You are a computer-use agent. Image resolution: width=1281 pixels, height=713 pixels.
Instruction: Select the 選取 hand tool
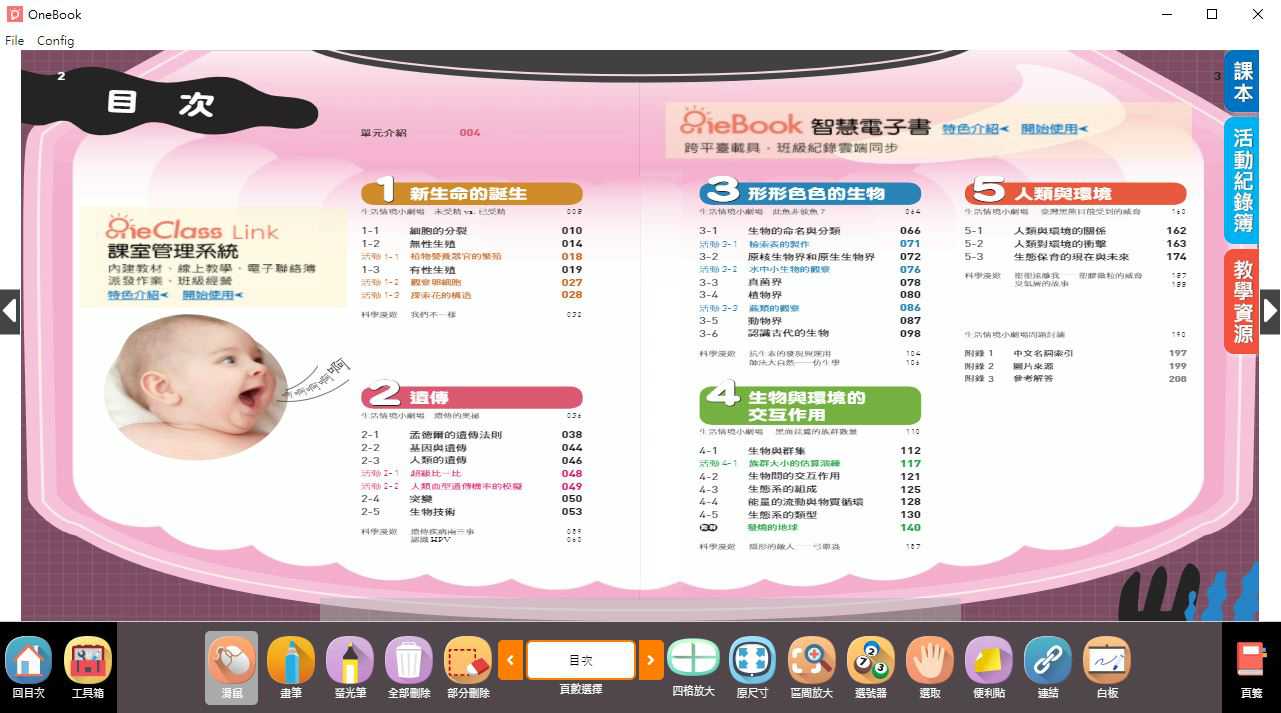click(x=929, y=667)
